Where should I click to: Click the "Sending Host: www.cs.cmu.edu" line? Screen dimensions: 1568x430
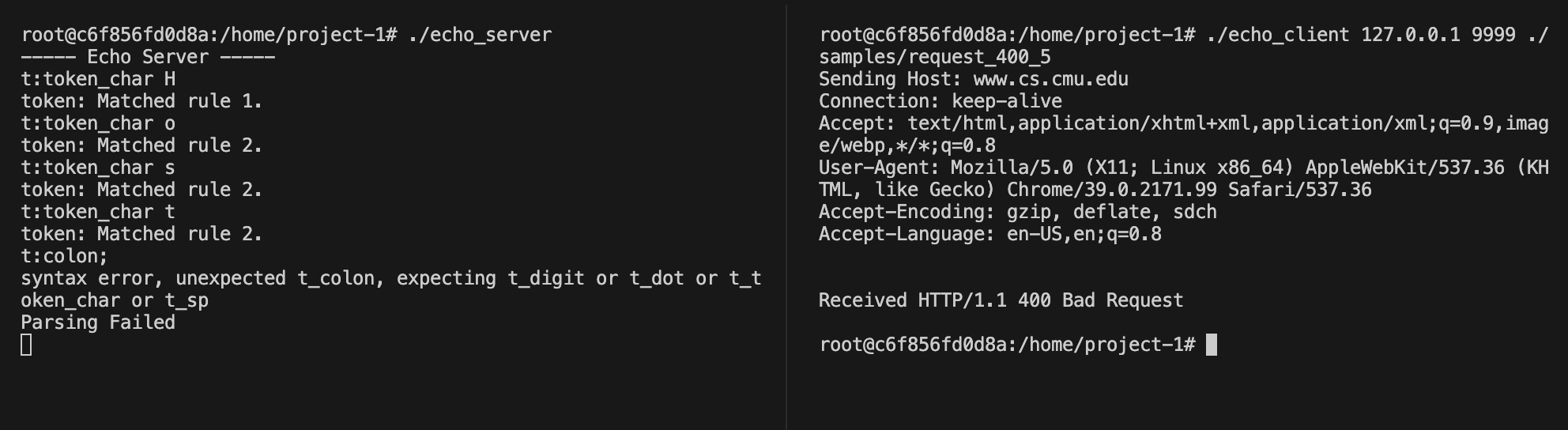(x=973, y=79)
